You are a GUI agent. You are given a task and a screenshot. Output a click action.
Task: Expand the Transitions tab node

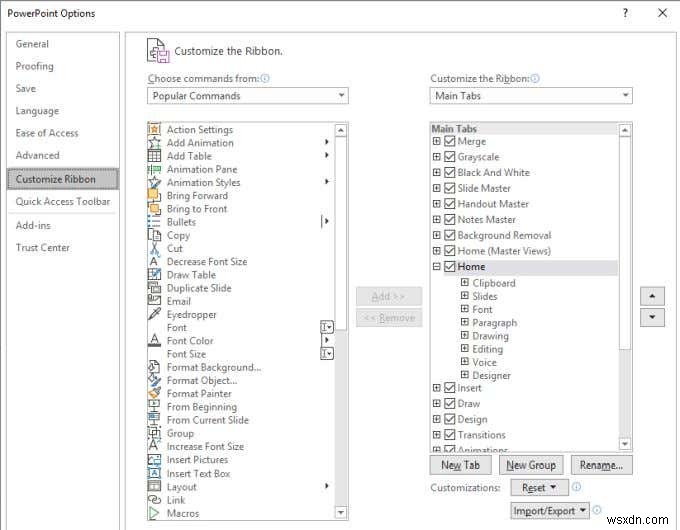[437, 435]
